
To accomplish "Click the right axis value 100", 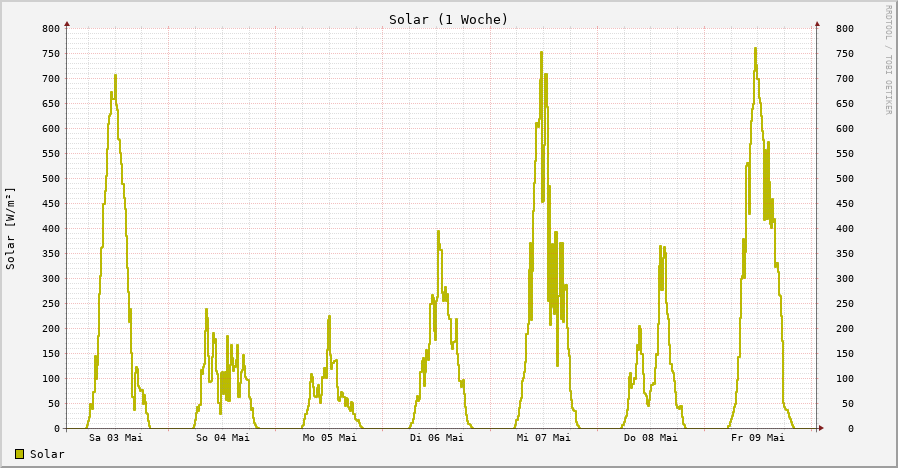I will pyautogui.click(x=845, y=379).
